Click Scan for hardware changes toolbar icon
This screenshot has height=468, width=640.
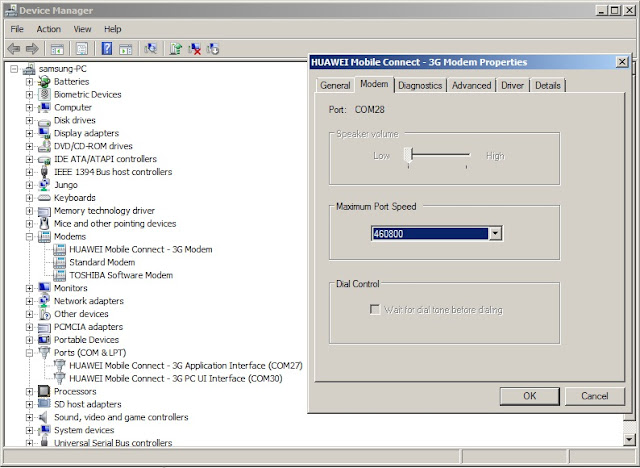tap(150, 49)
